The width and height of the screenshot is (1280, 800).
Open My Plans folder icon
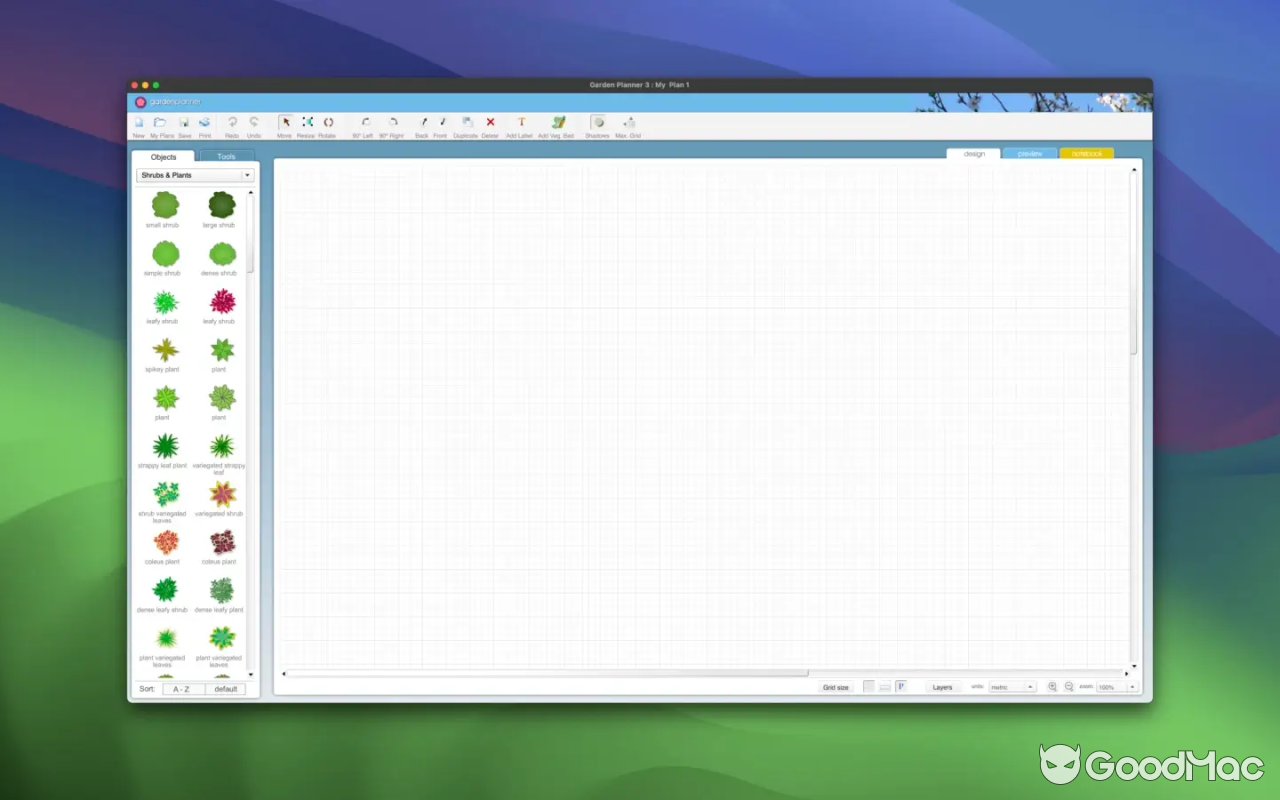tap(162, 123)
